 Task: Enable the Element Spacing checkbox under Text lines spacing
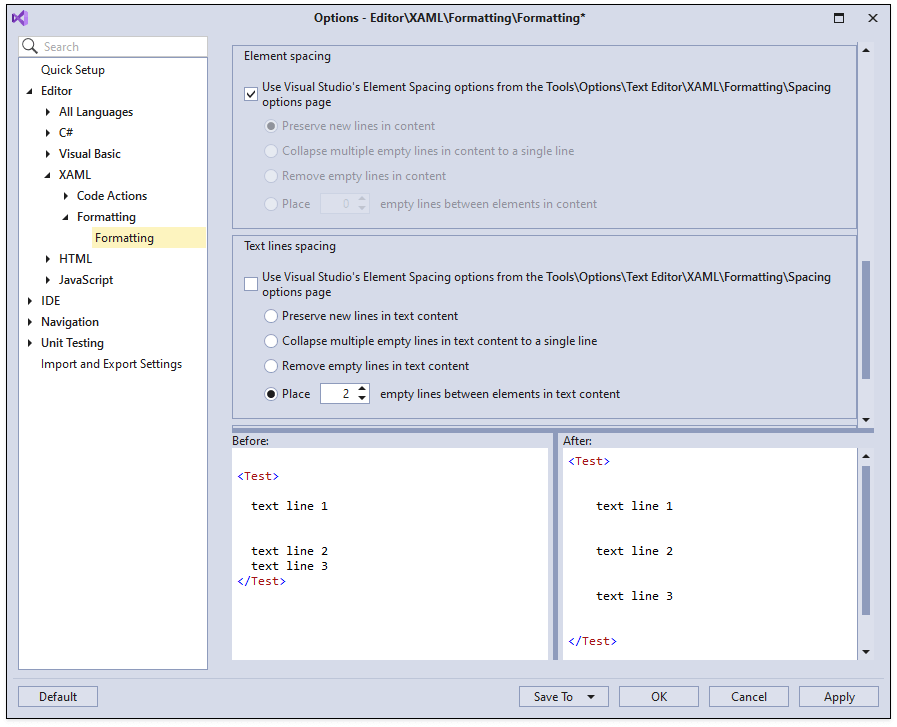click(x=251, y=284)
